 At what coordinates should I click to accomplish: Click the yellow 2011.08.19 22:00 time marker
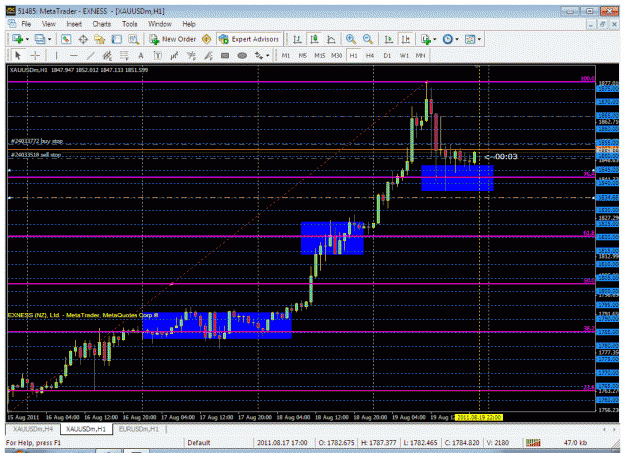[479, 418]
